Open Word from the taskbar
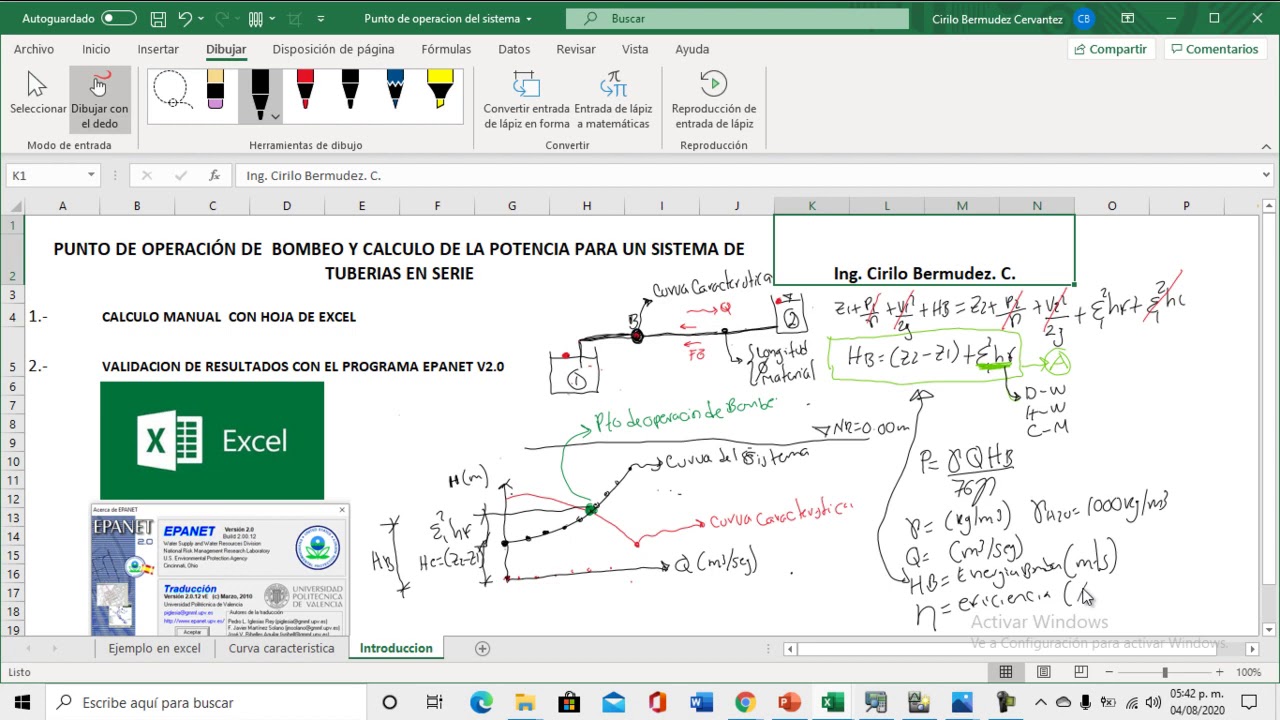 click(701, 702)
